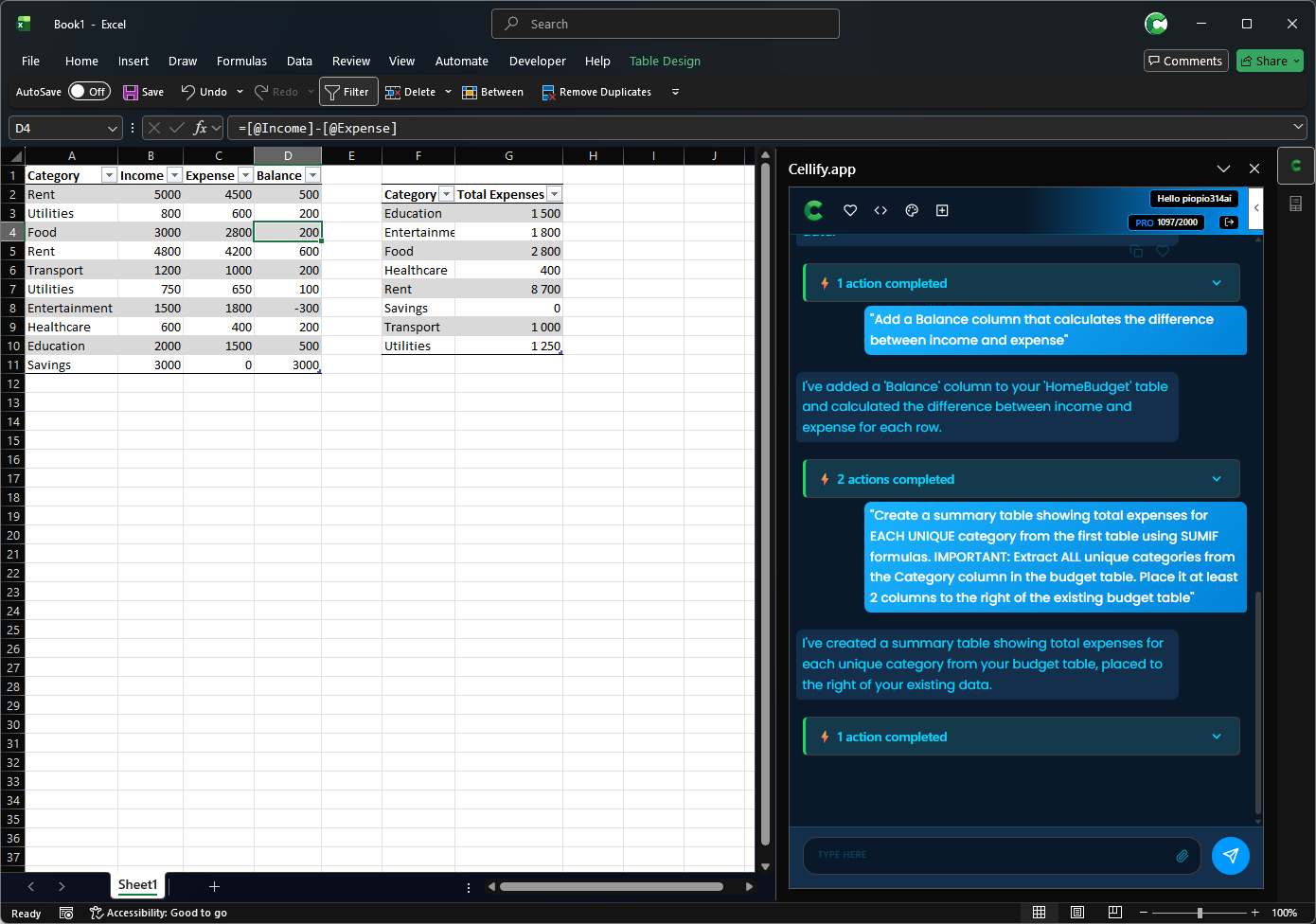This screenshot has height=924, width=1316.
Task: Open the File menu
Action: pos(30,61)
